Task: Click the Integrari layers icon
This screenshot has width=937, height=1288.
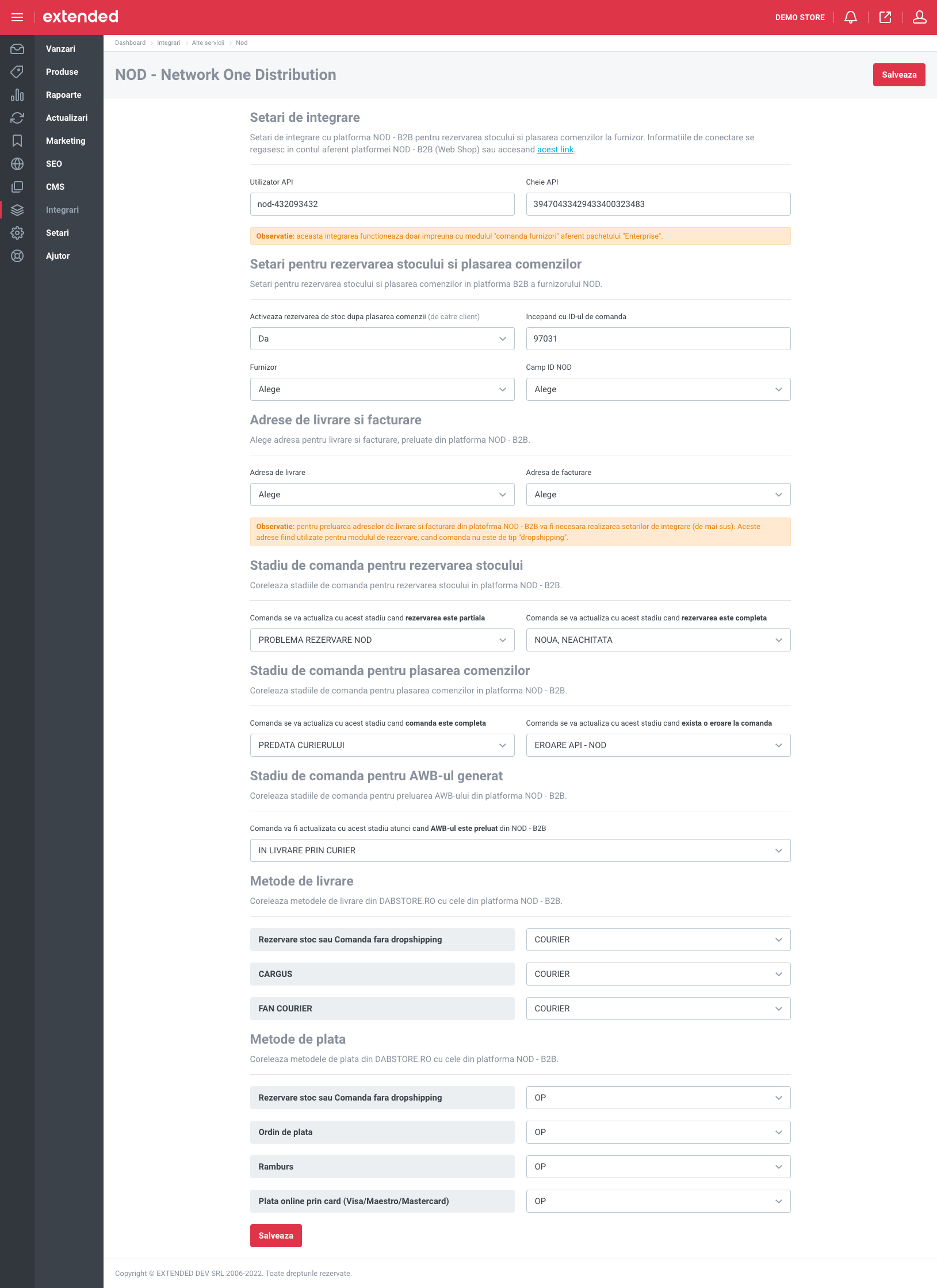Action: click(17, 210)
